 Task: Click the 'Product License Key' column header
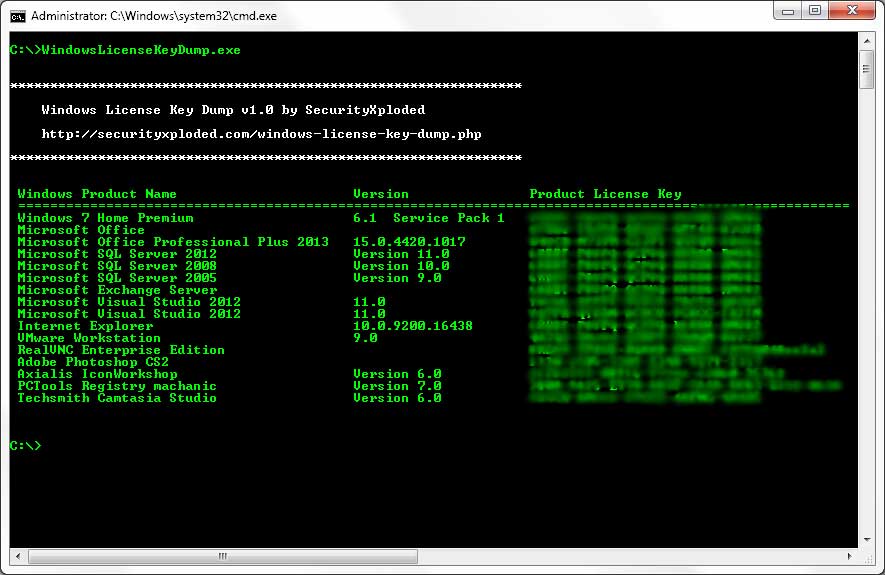[606, 194]
